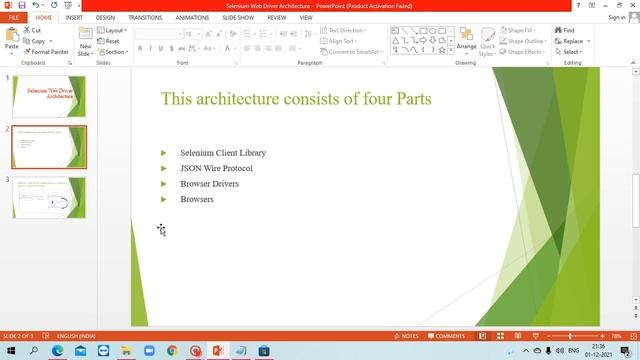Open the Section dropdown
640x360 pixels.
point(113,52)
